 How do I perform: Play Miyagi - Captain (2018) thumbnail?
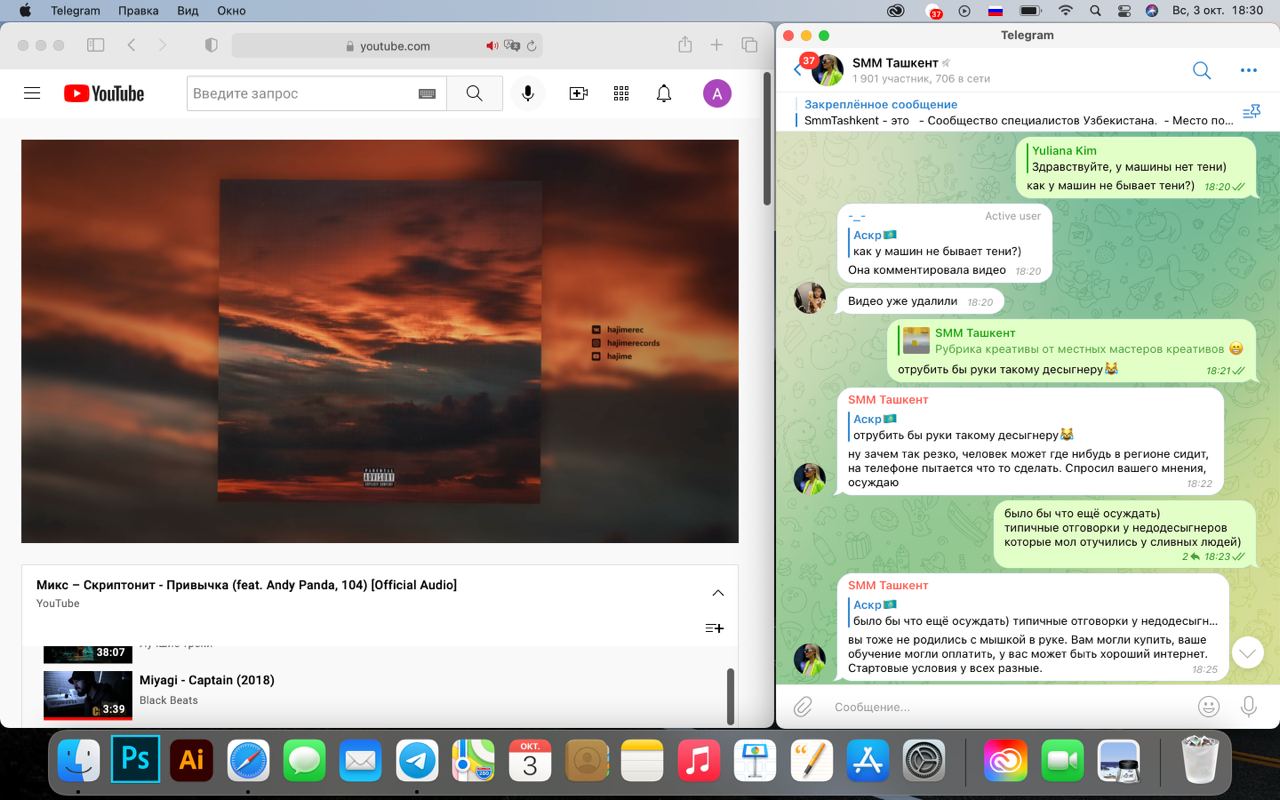[x=88, y=695]
